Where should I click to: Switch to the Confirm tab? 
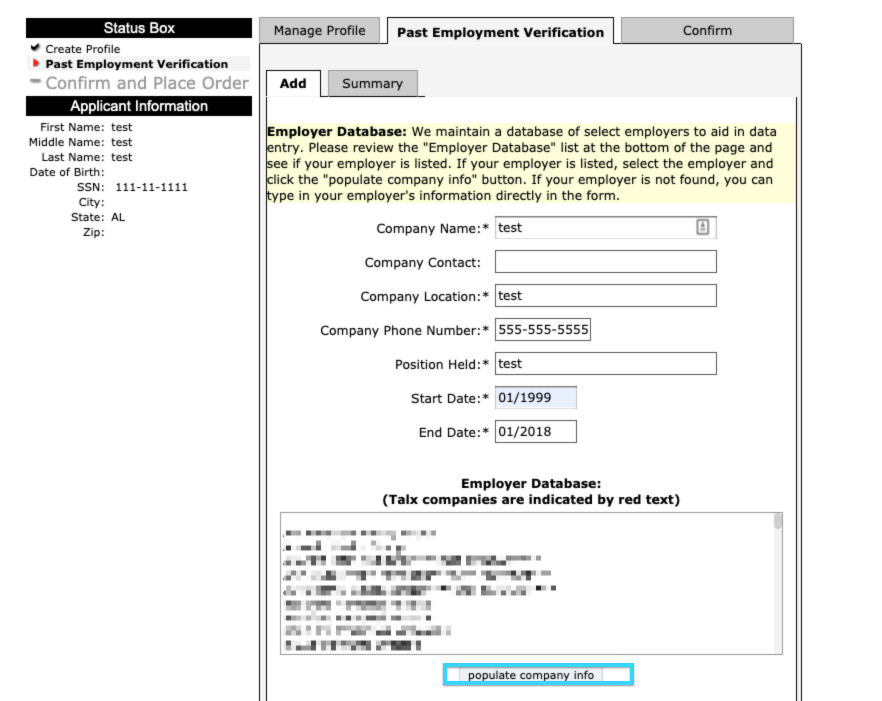coord(707,30)
